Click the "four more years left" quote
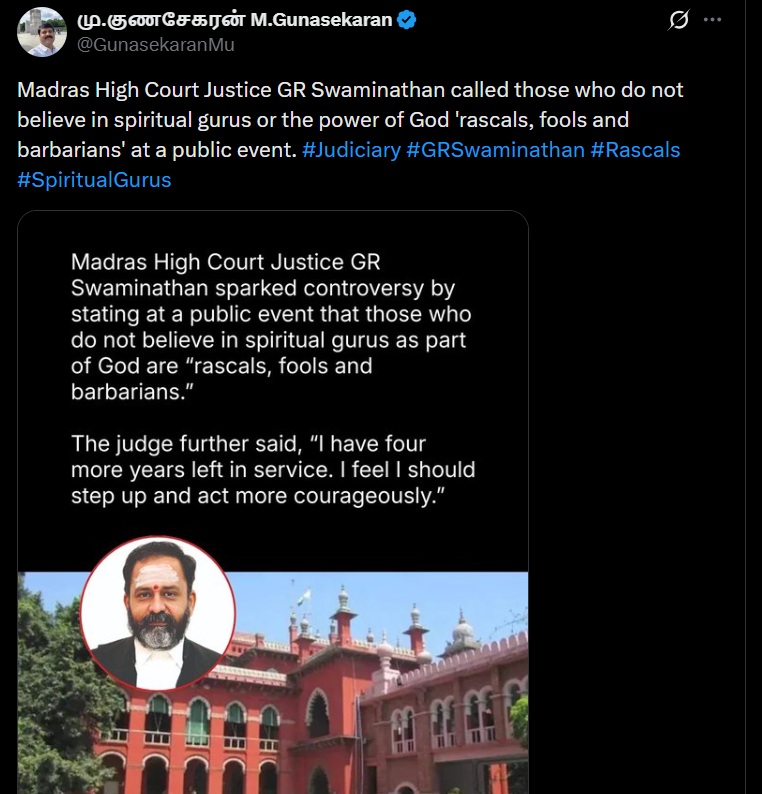 click(x=272, y=469)
